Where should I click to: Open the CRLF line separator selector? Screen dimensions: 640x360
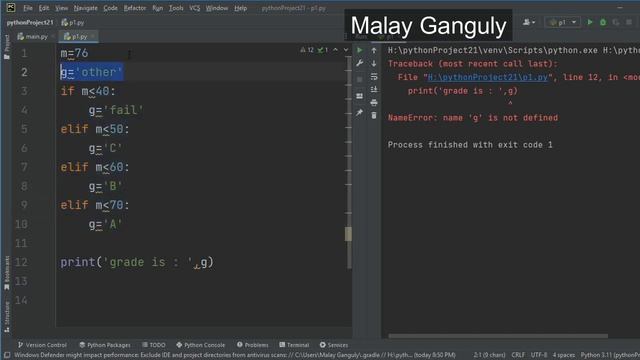[x=518, y=355]
